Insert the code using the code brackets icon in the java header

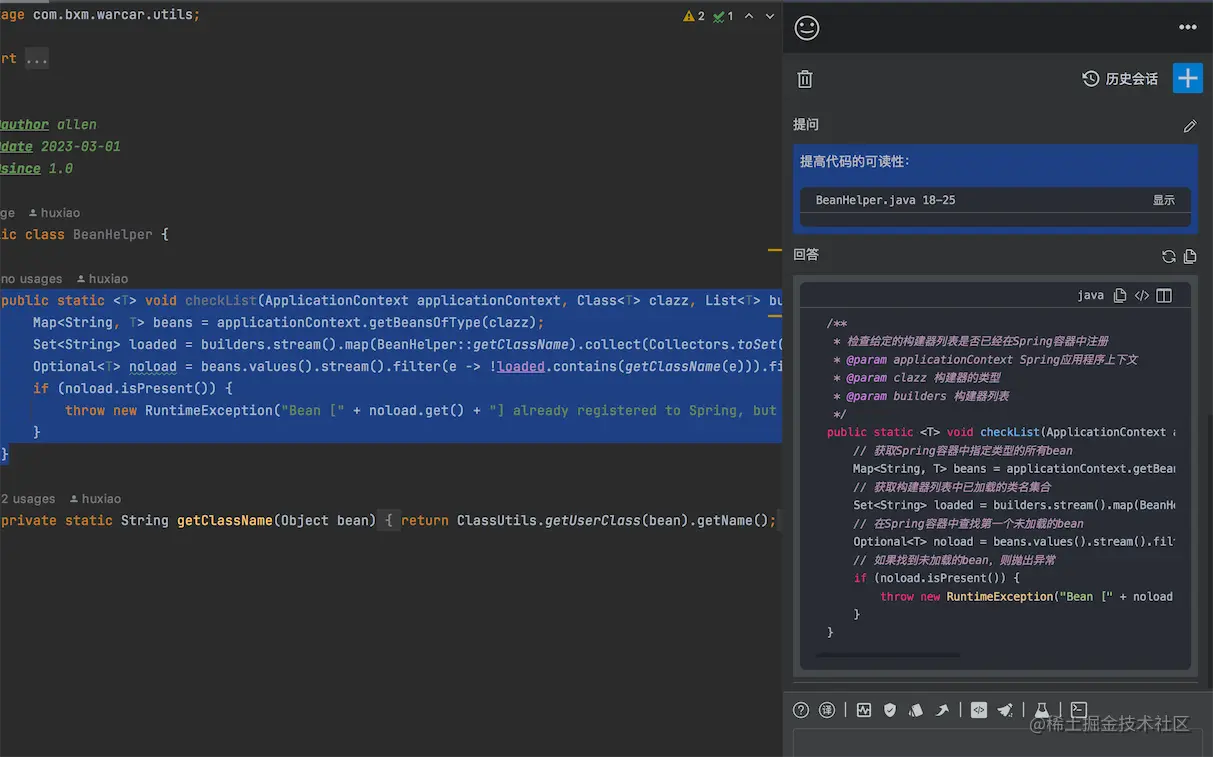1142,295
